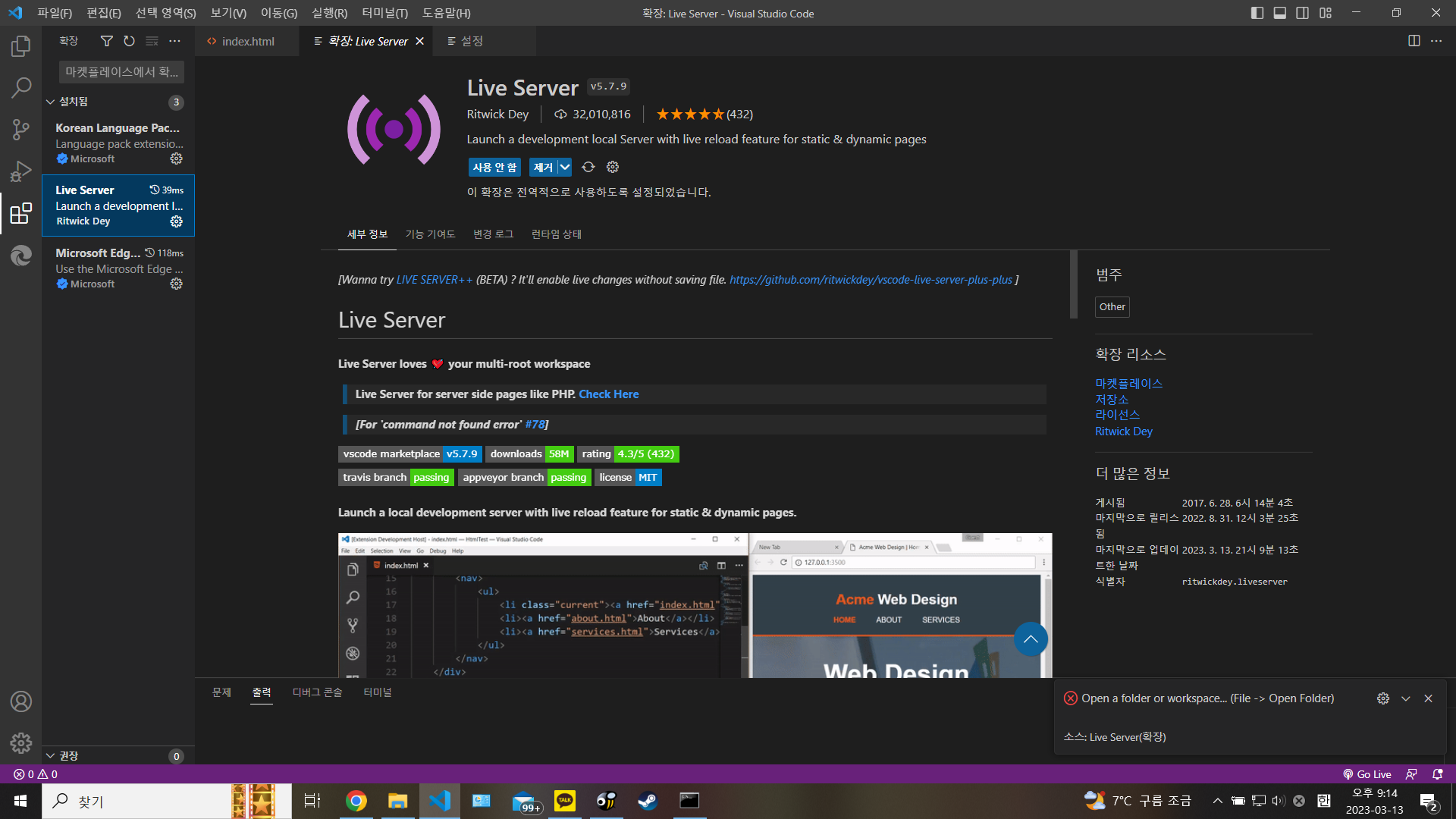This screenshot has width=1456, height=819.
Task: Open Chrome from the Windows taskbar
Action: pyautogui.click(x=356, y=801)
